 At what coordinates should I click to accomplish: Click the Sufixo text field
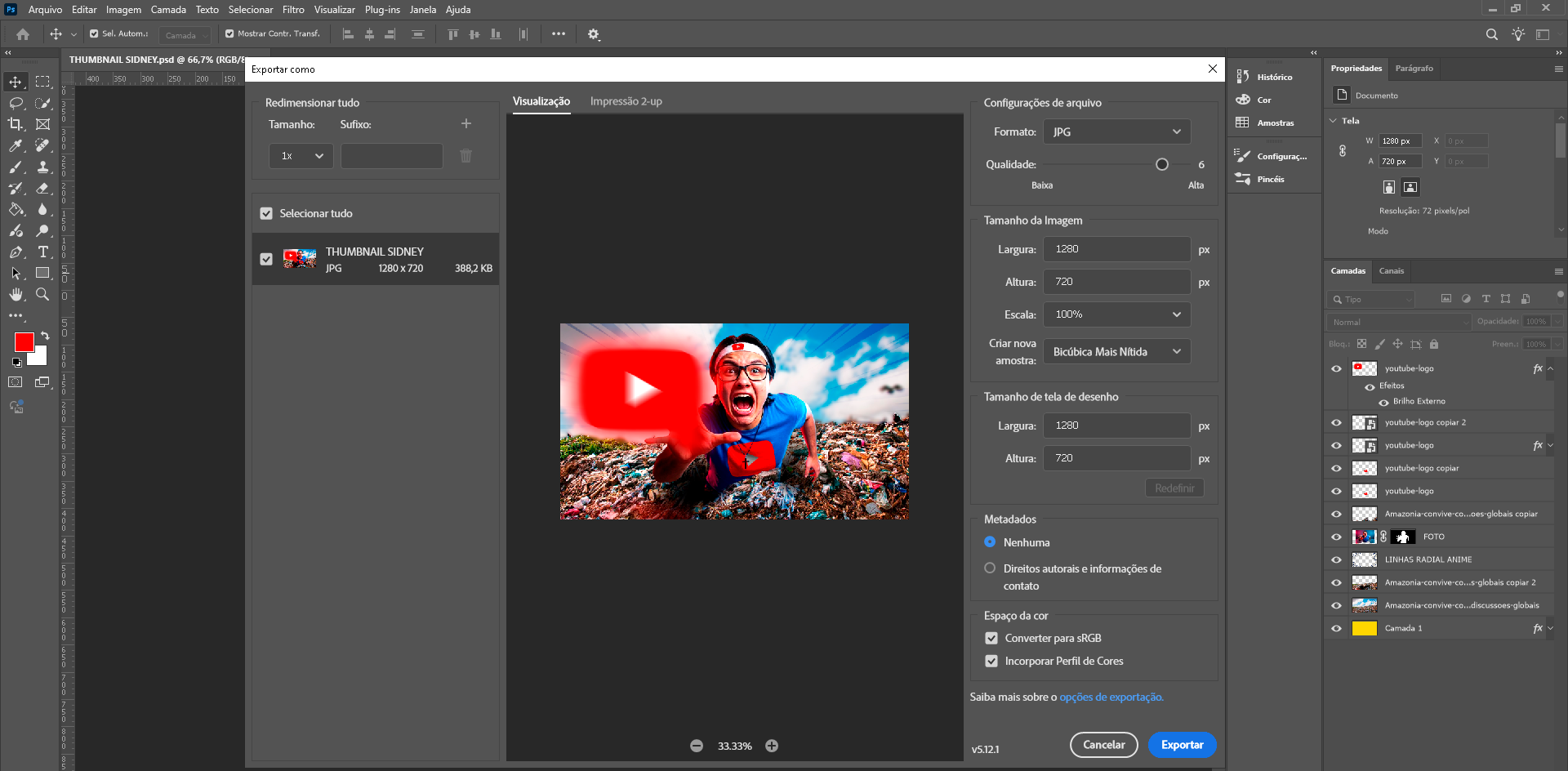(392, 155)
